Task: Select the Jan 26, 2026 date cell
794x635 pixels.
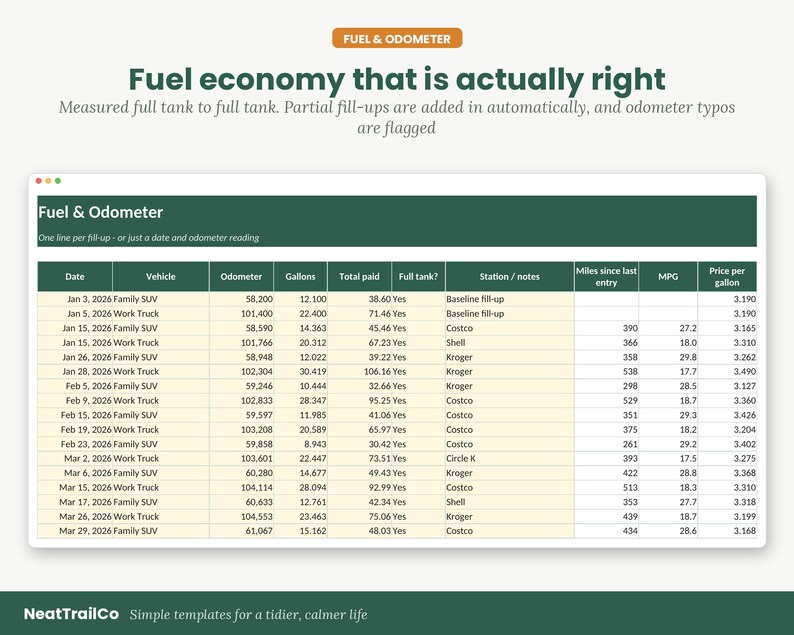Action: [75, 357]
